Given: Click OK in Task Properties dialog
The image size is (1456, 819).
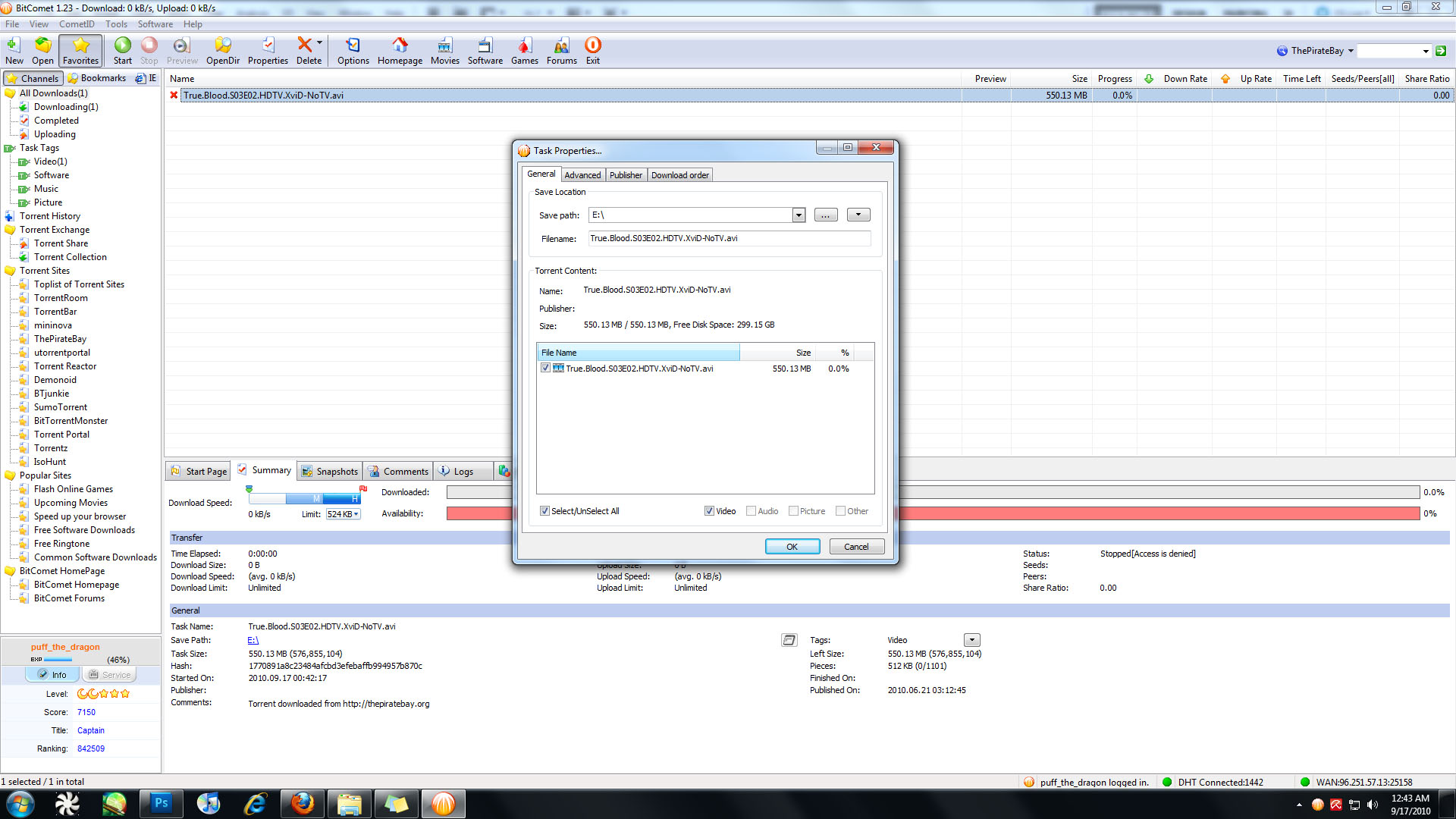Looking at the screenshot, I should (x=792, y=547).
